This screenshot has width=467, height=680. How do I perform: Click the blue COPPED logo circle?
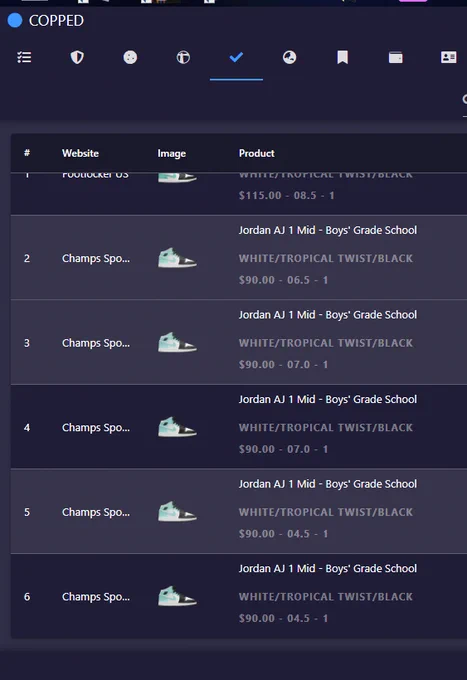point(15,20)
